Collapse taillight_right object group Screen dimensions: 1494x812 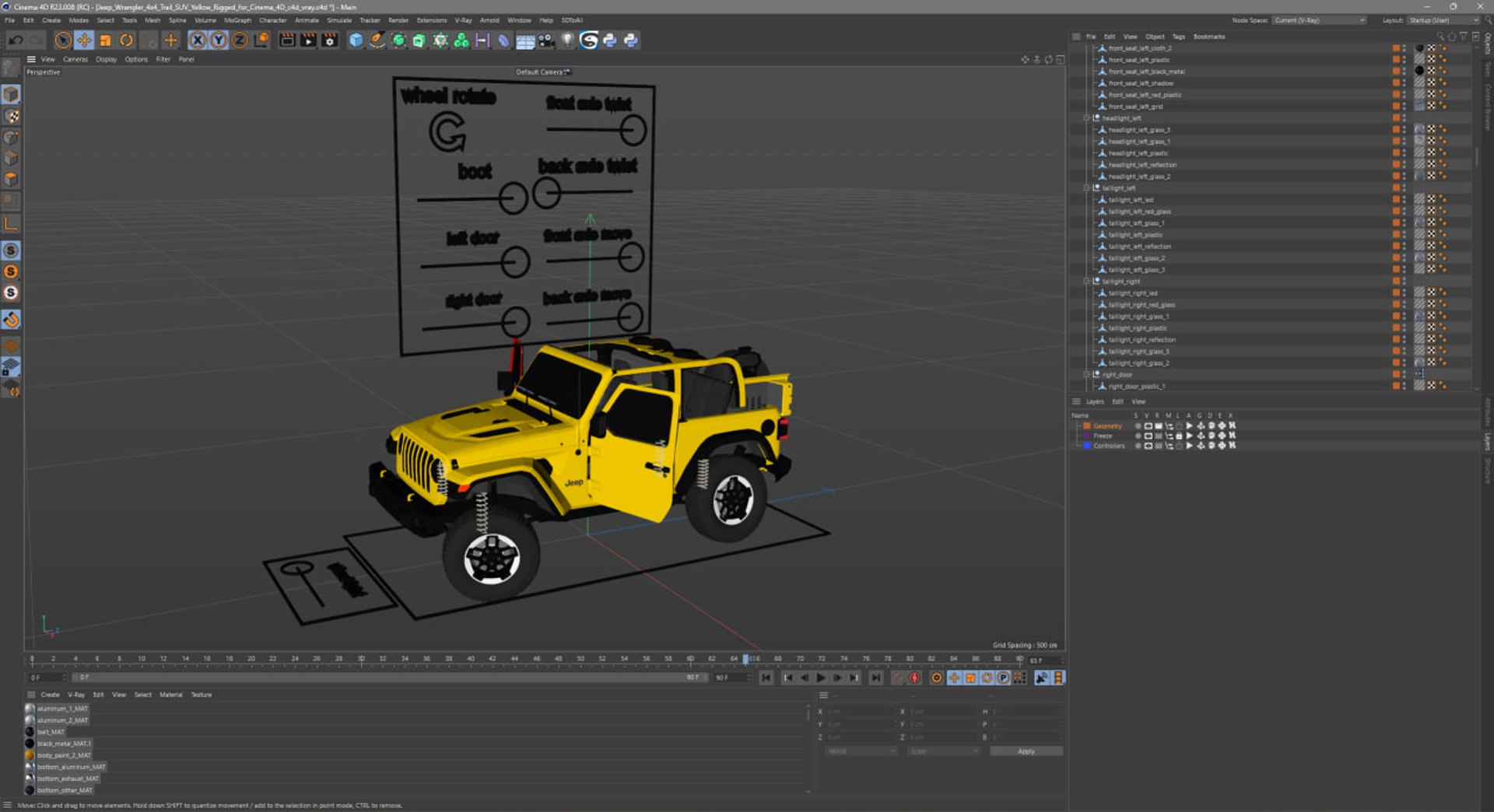1087,282
